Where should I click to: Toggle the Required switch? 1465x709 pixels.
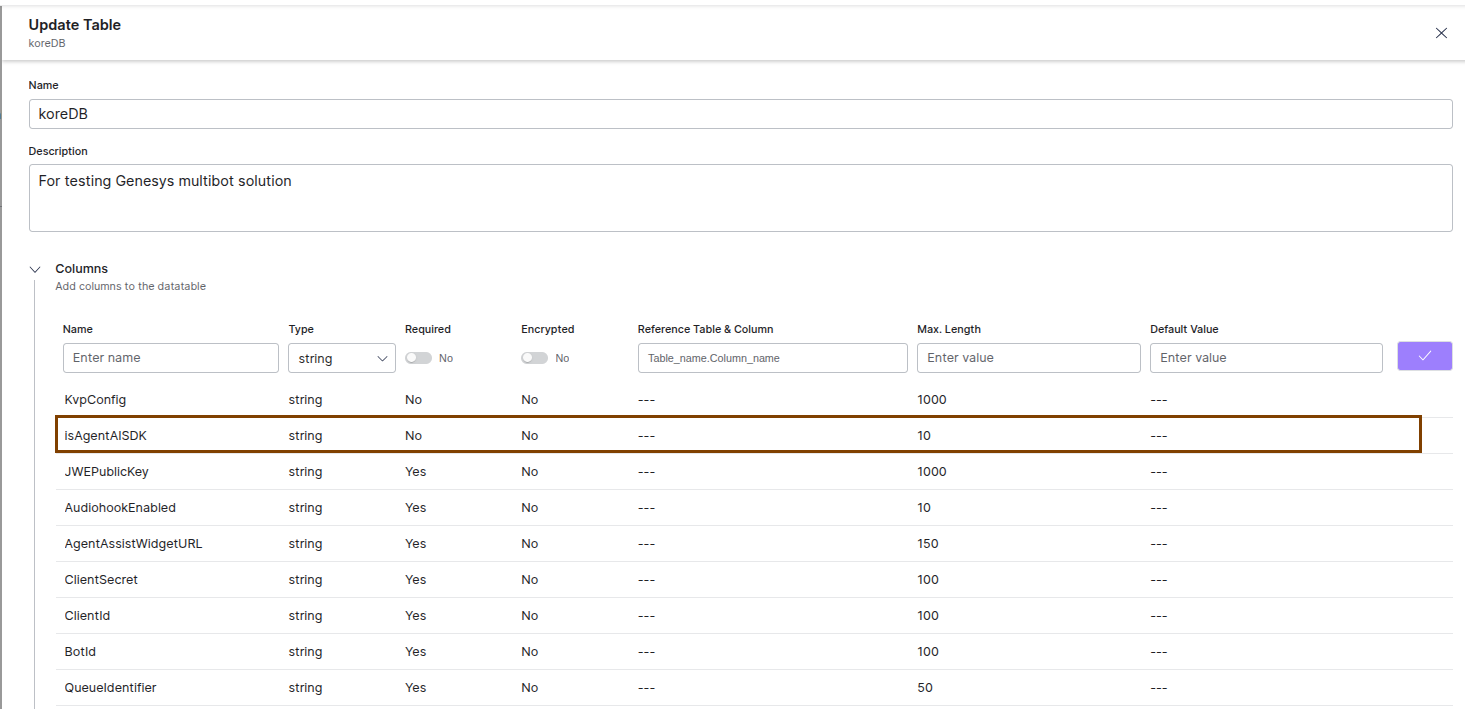pyautogui.click(x=418, y=358)
